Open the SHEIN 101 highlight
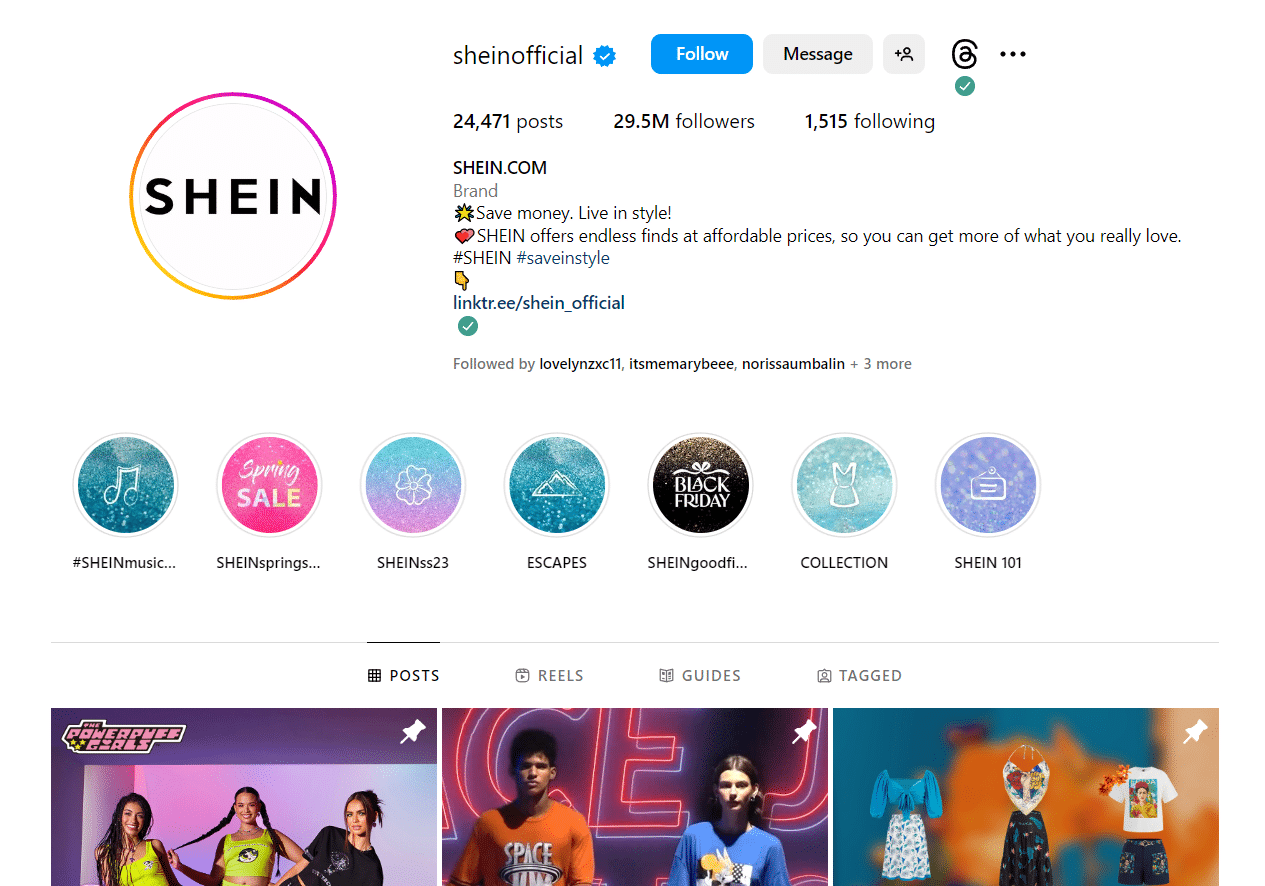This screenshot has width=1265, height=886. click(x=988, y=486)
